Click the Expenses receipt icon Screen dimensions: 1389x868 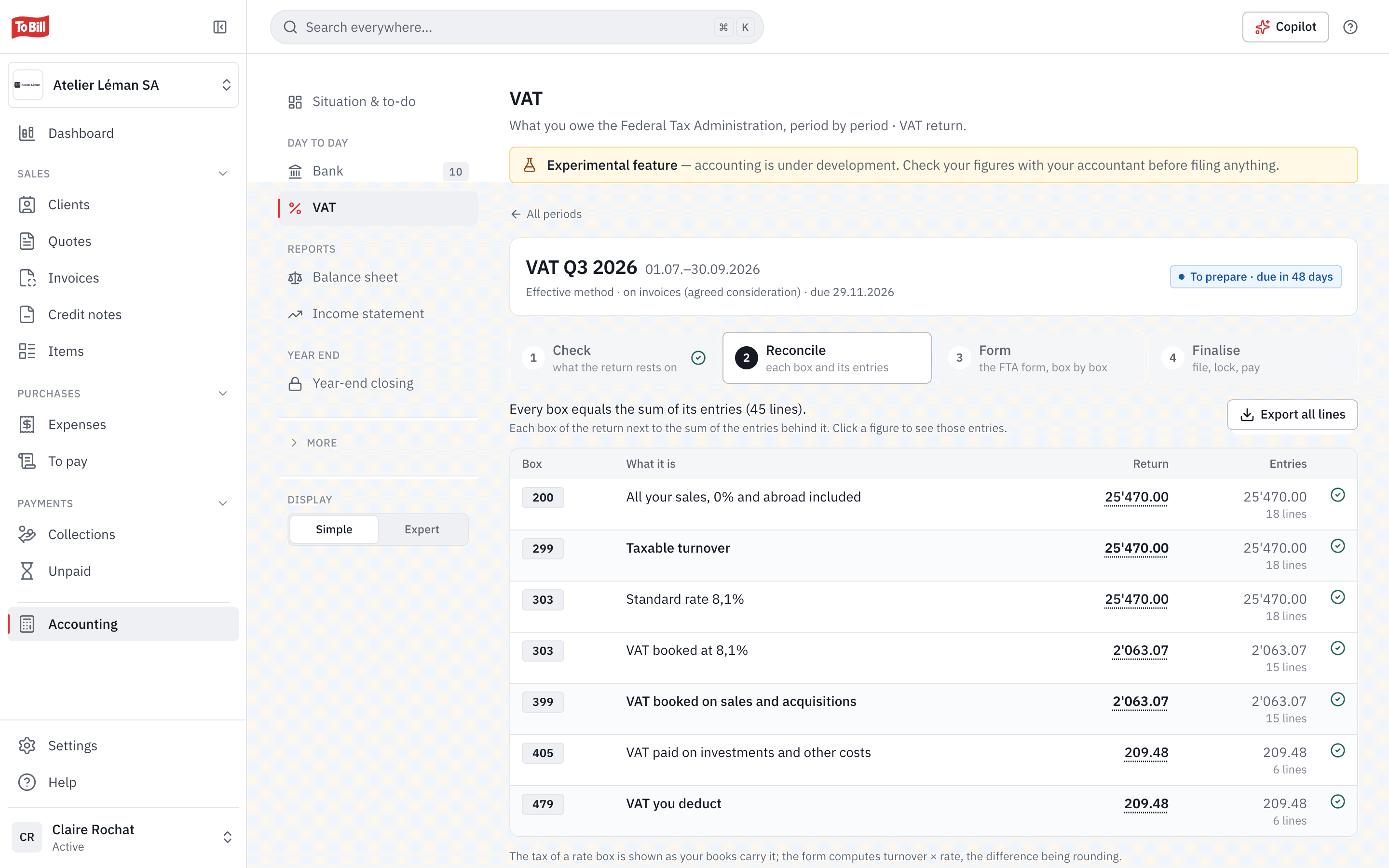(27, 425)
